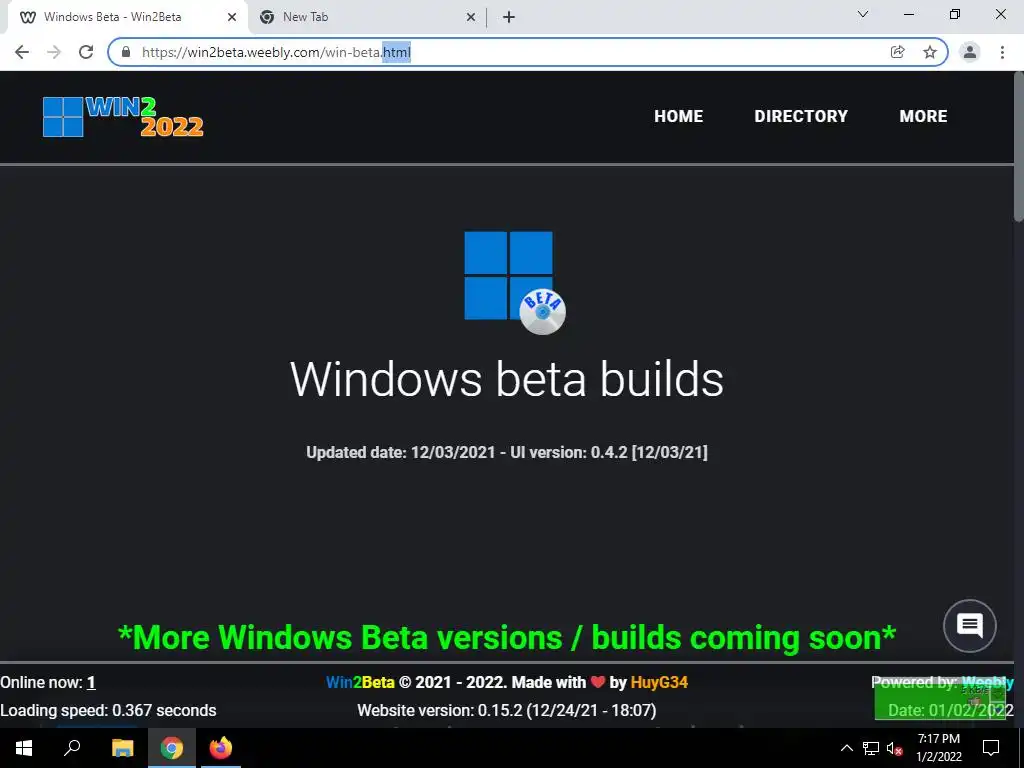Screen dimensions: 1024x768
Task: Open a new tab with the plus button
Action: point(509,17)
